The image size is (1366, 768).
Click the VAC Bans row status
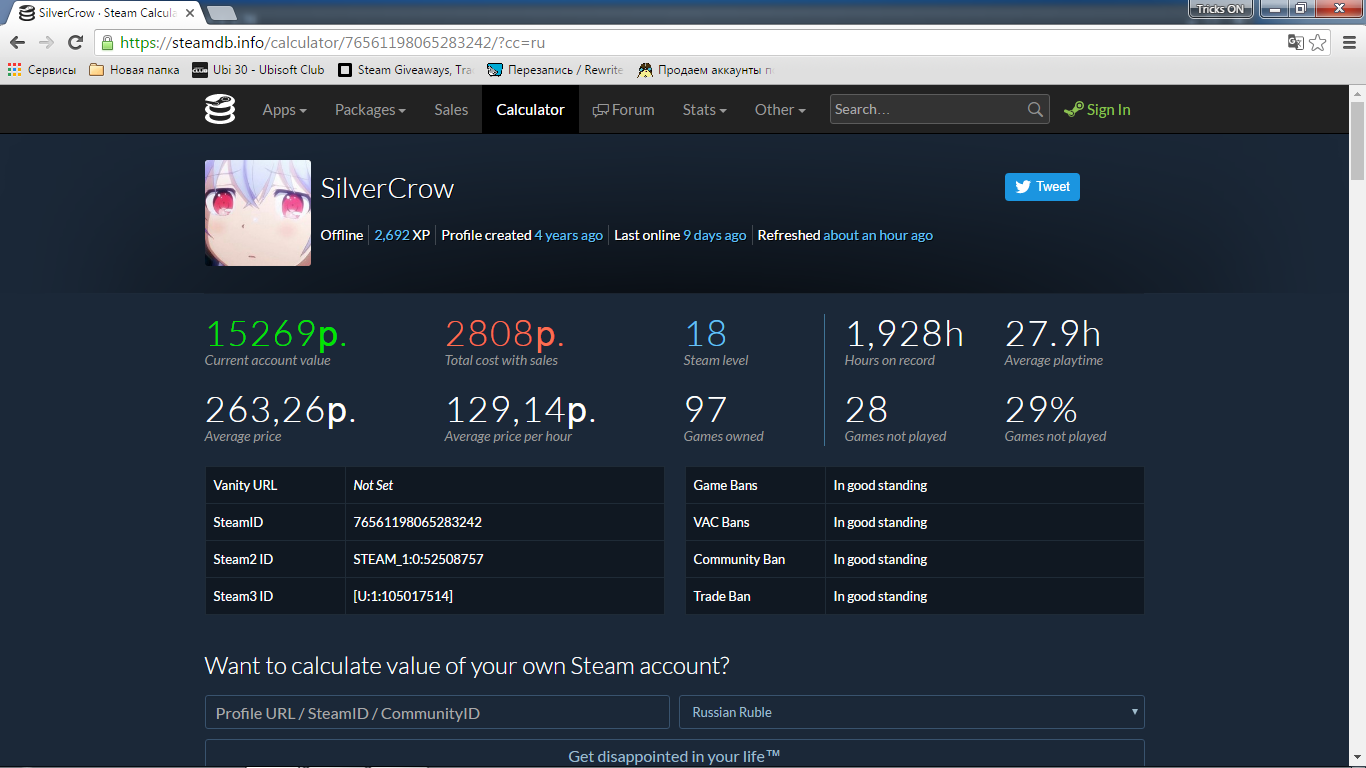[880, 522]
